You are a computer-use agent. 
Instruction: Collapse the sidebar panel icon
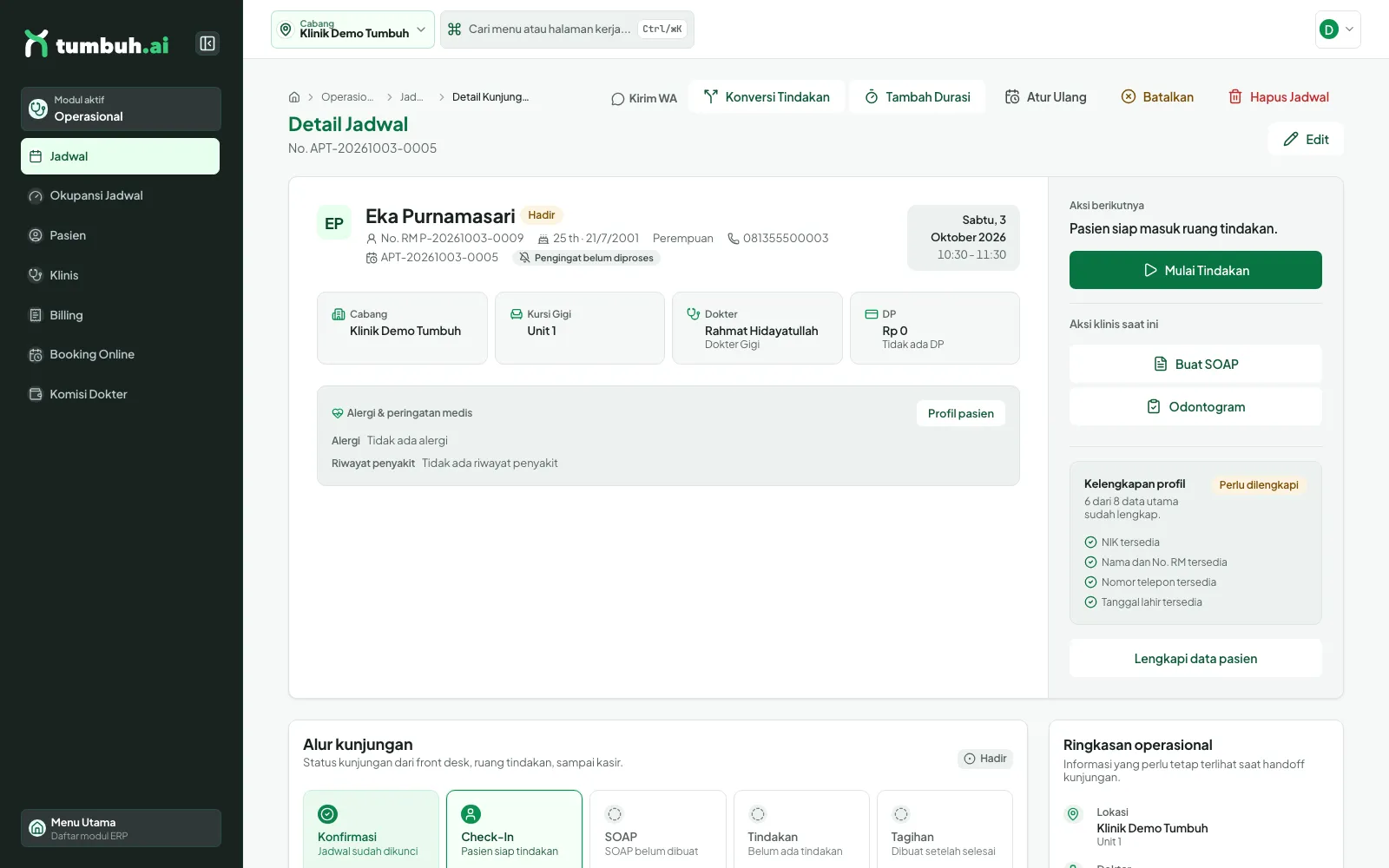[207, 43]
